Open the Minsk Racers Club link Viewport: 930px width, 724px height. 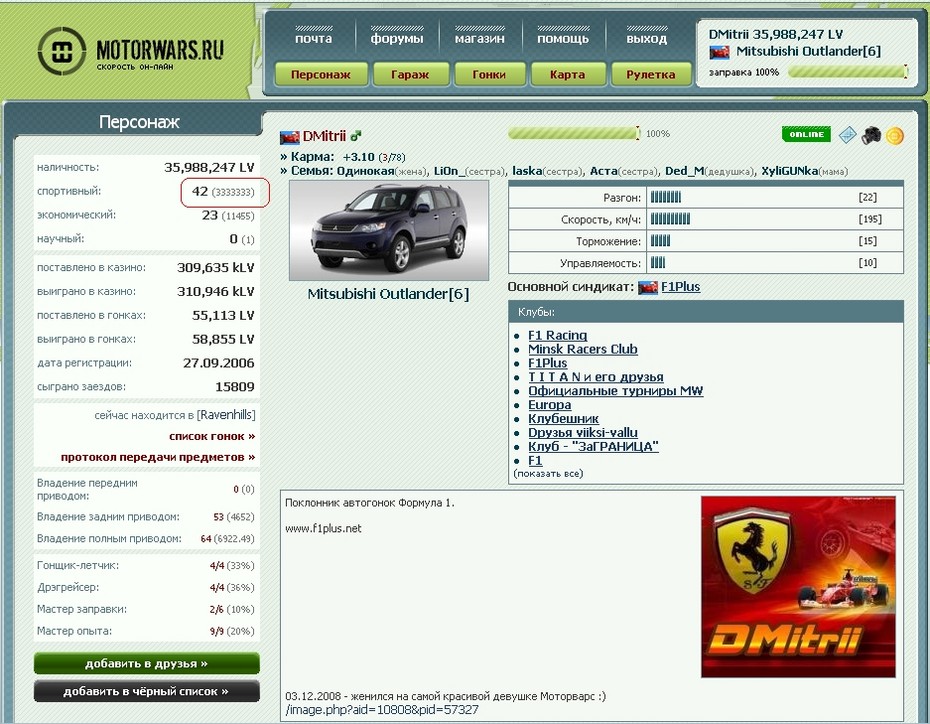[x=583, y=349]
